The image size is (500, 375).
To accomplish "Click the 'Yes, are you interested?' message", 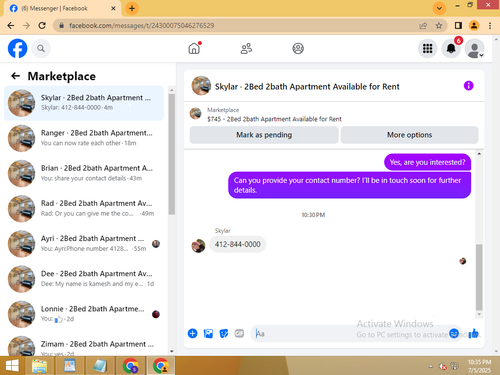I will 427,162.
